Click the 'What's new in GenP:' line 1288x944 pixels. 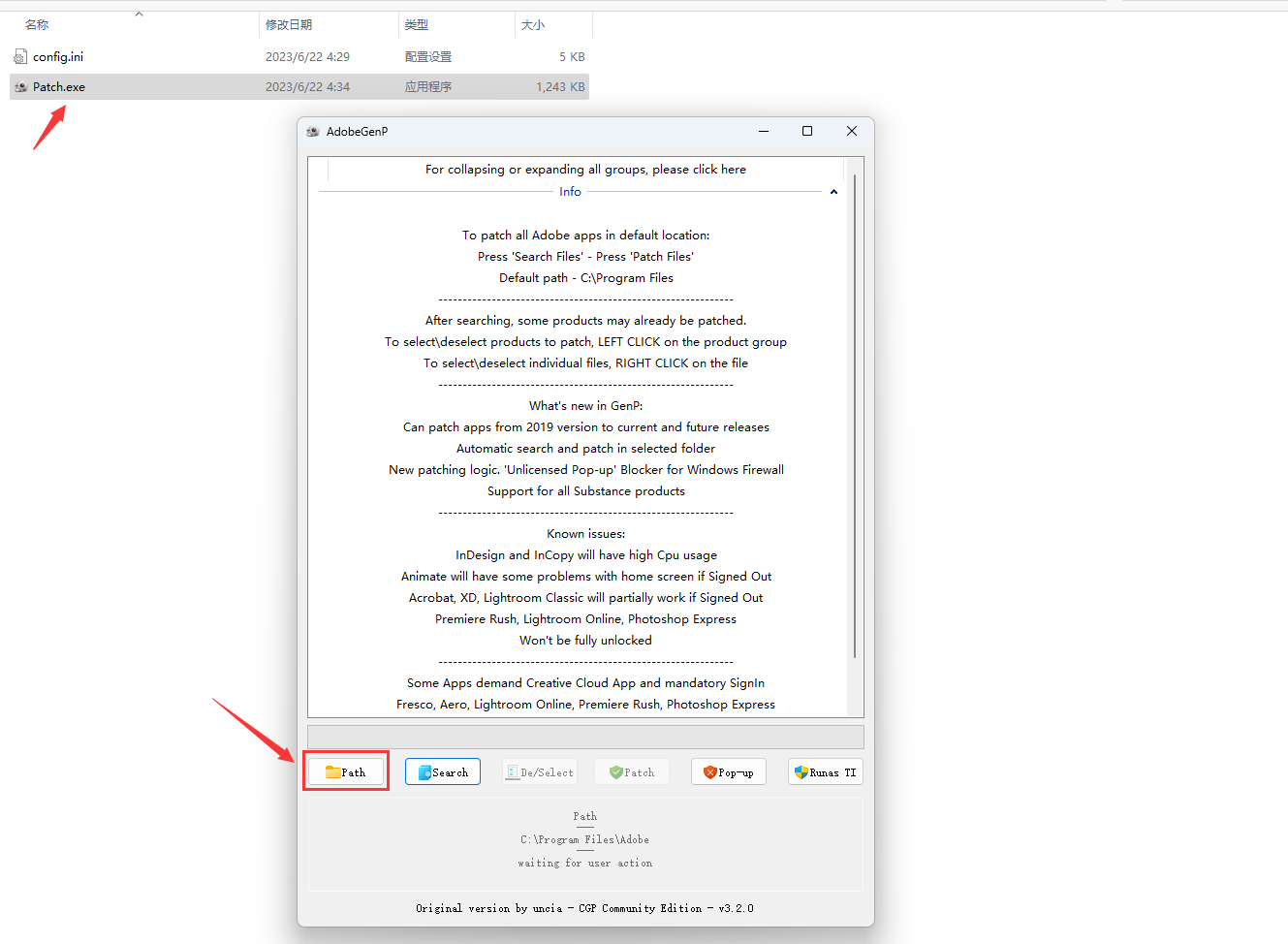pyautogui.click(x=585, y=406)
